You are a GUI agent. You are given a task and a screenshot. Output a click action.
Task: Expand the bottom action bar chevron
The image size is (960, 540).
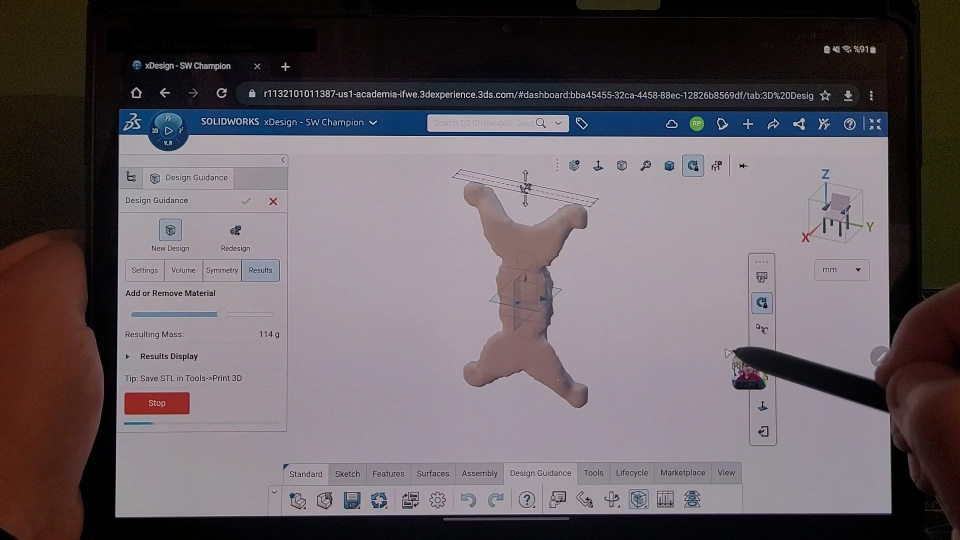tap(274, 492)
